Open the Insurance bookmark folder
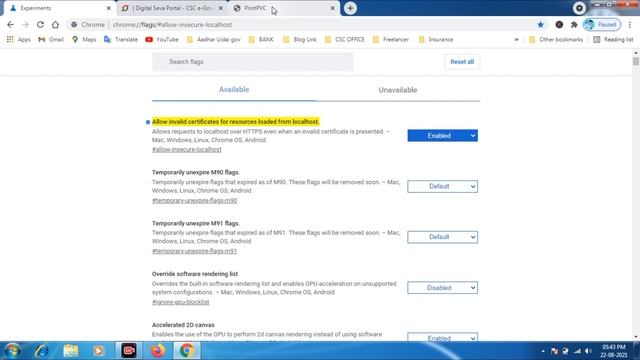The image size is (640, 360). pos(436,40)
